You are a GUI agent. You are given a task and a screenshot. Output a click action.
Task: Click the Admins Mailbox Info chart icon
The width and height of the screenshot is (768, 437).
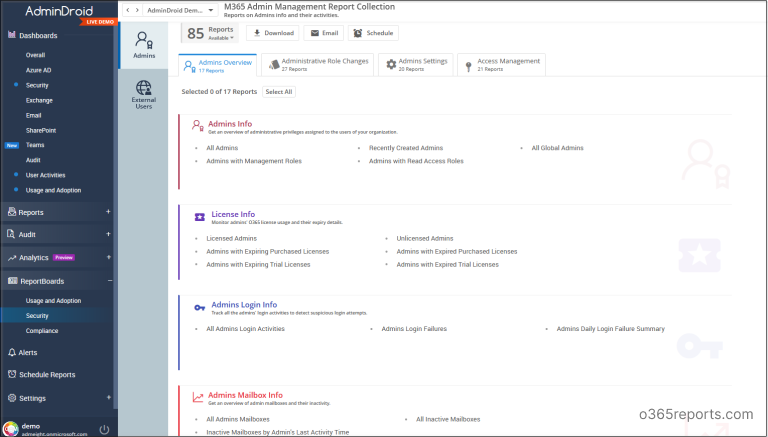(197, 397)
